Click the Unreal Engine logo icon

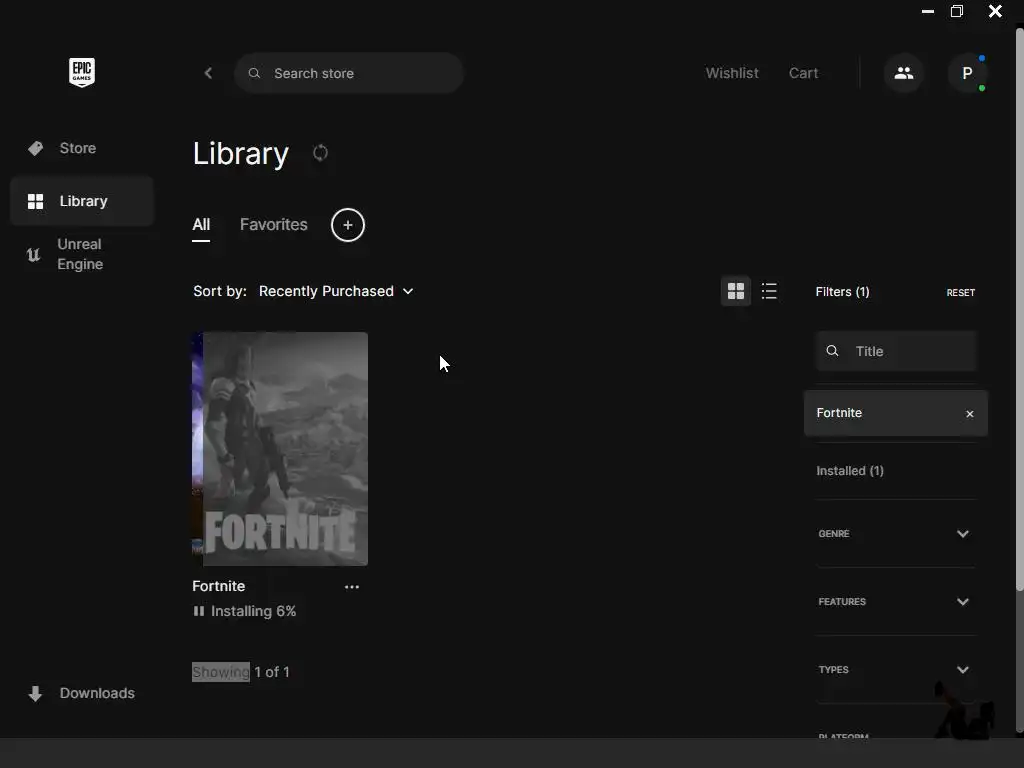pyautogui.click(x=33, y=254)
